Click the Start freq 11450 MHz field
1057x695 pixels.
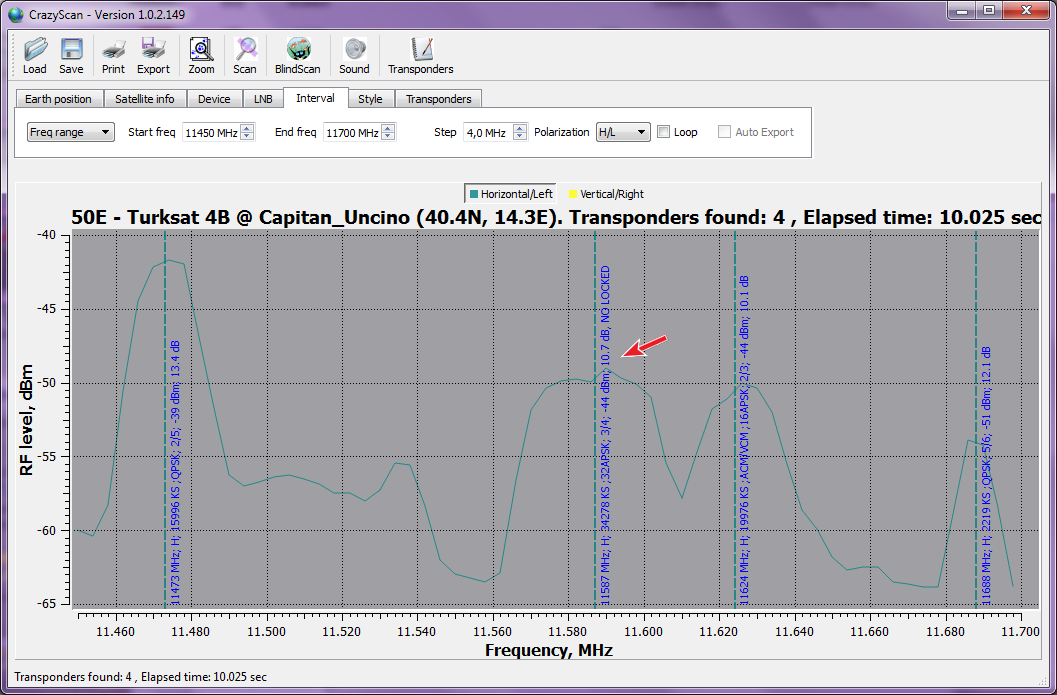coord(212,133)
